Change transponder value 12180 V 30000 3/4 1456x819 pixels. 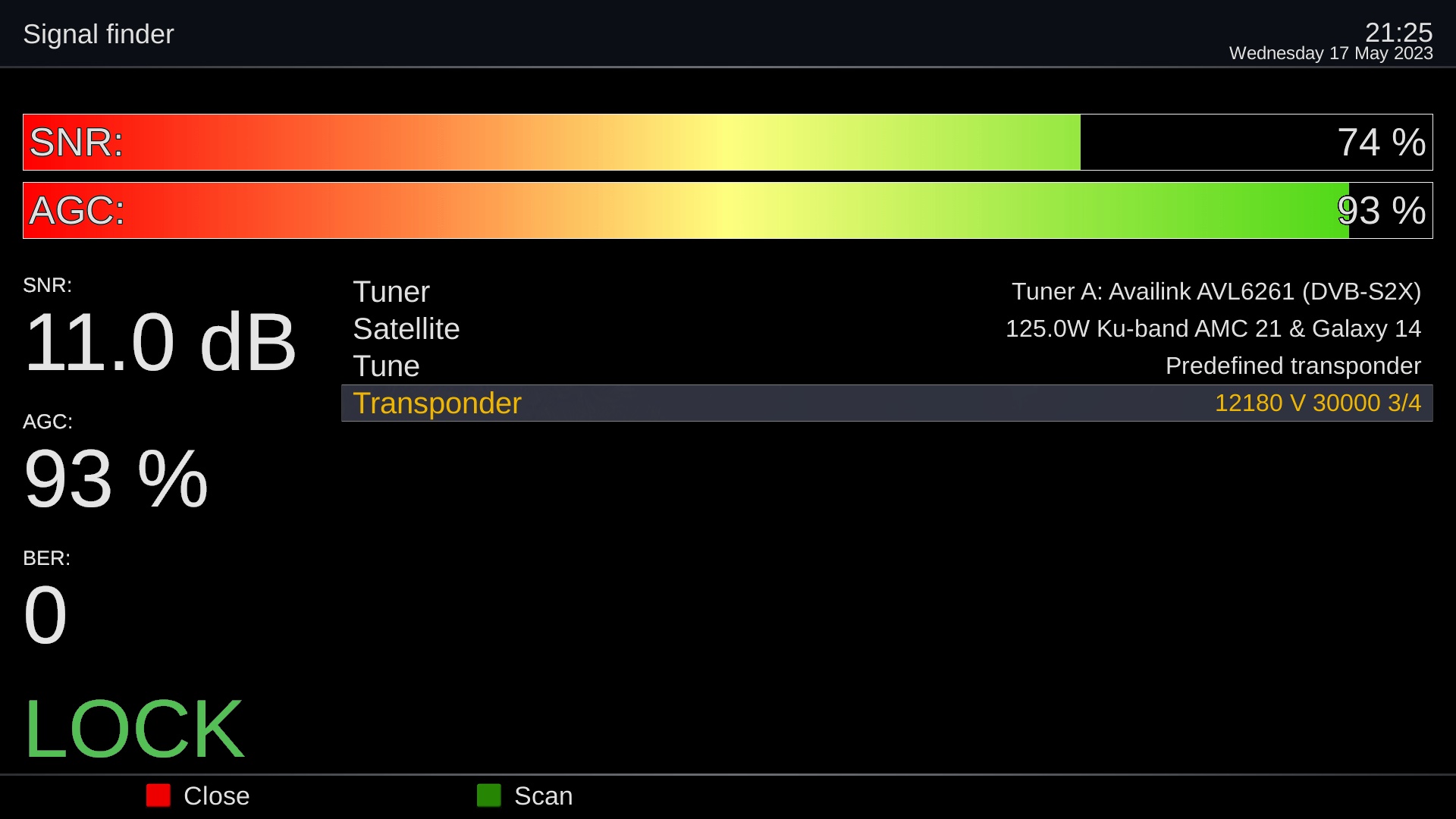click(x=1317, y=403)
